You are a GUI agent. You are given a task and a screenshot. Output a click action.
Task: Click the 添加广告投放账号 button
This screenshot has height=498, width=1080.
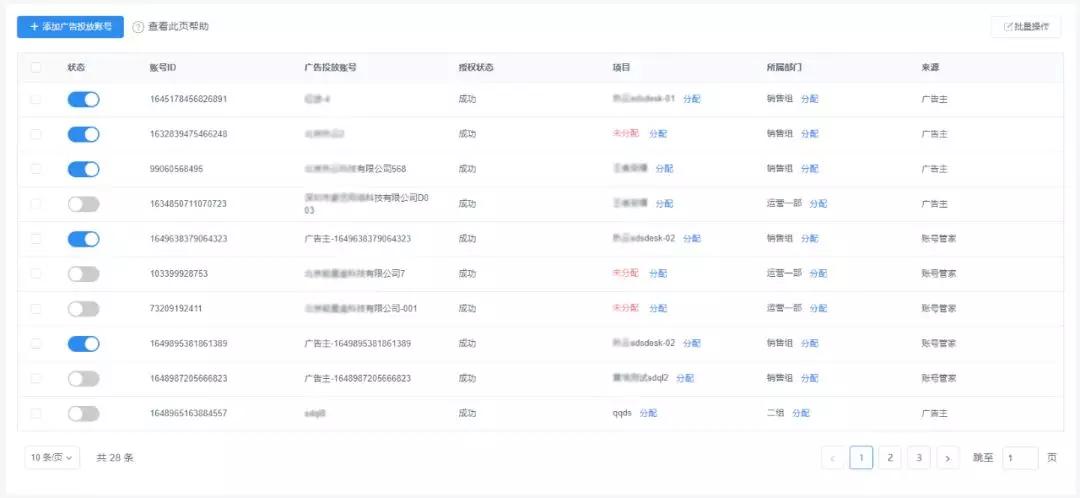[x=70, y=27]
